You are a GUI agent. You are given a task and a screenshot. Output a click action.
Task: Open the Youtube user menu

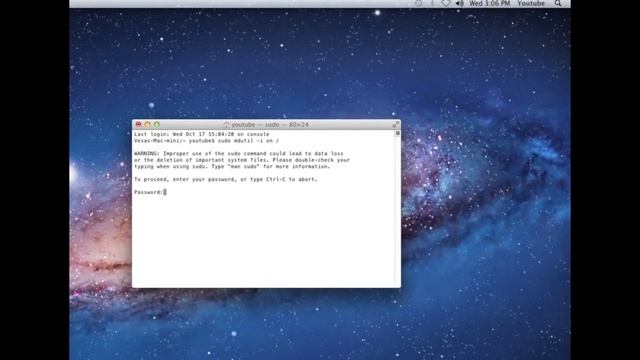pyautogui.click(x=531, y=3)
